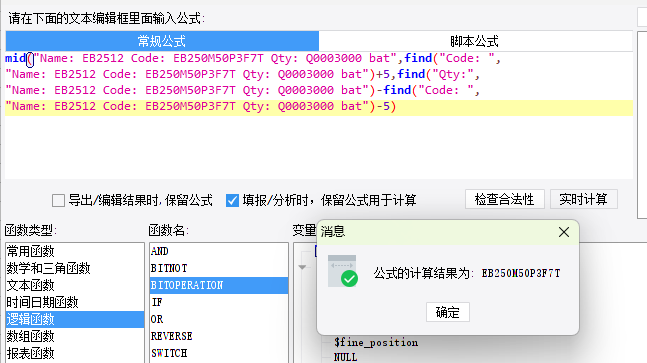
Task: Click 实时计算 button
Action: click(583, 200)
